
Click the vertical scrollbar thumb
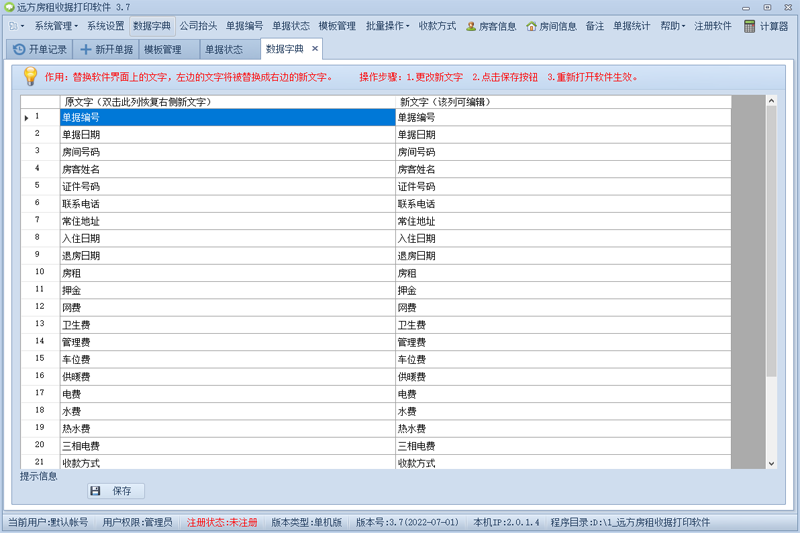pos(771,241)
